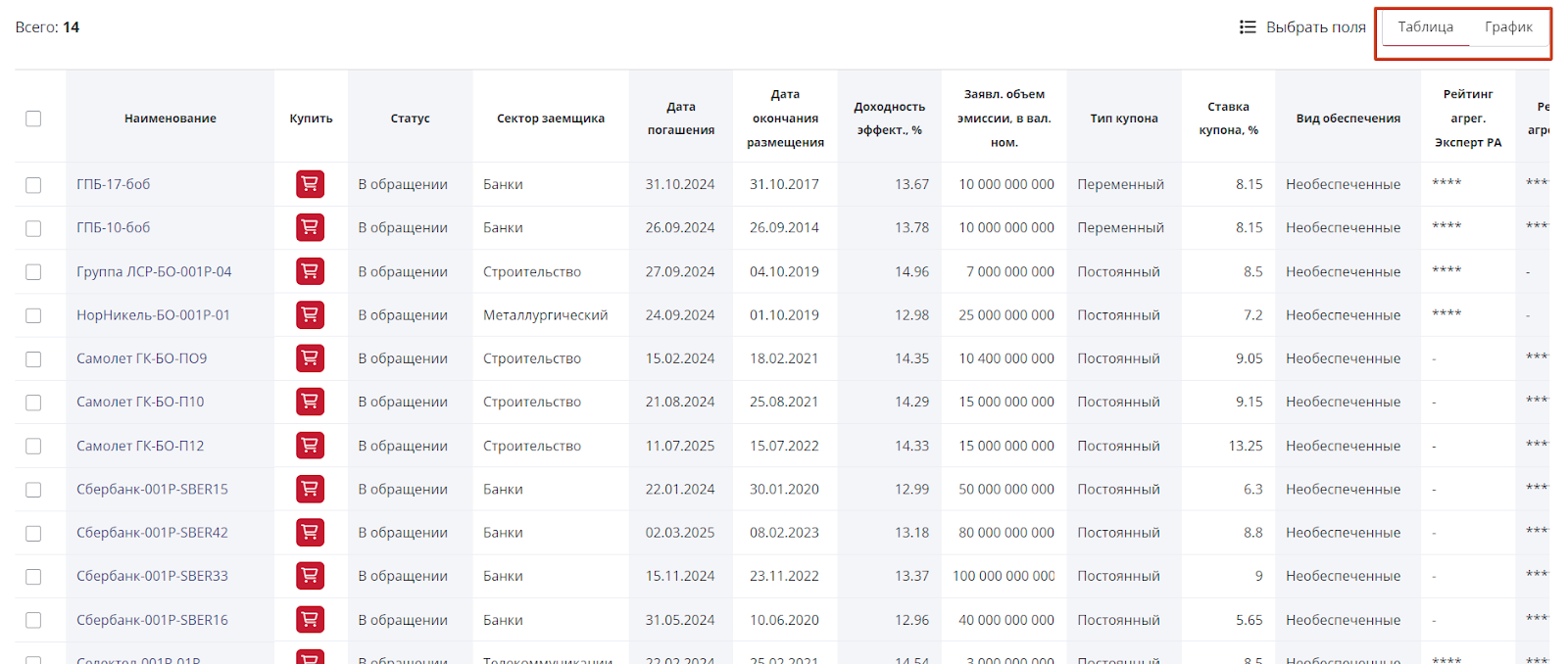
Task: Click maturity date 11.07.2025
Action: pos(680,446)
